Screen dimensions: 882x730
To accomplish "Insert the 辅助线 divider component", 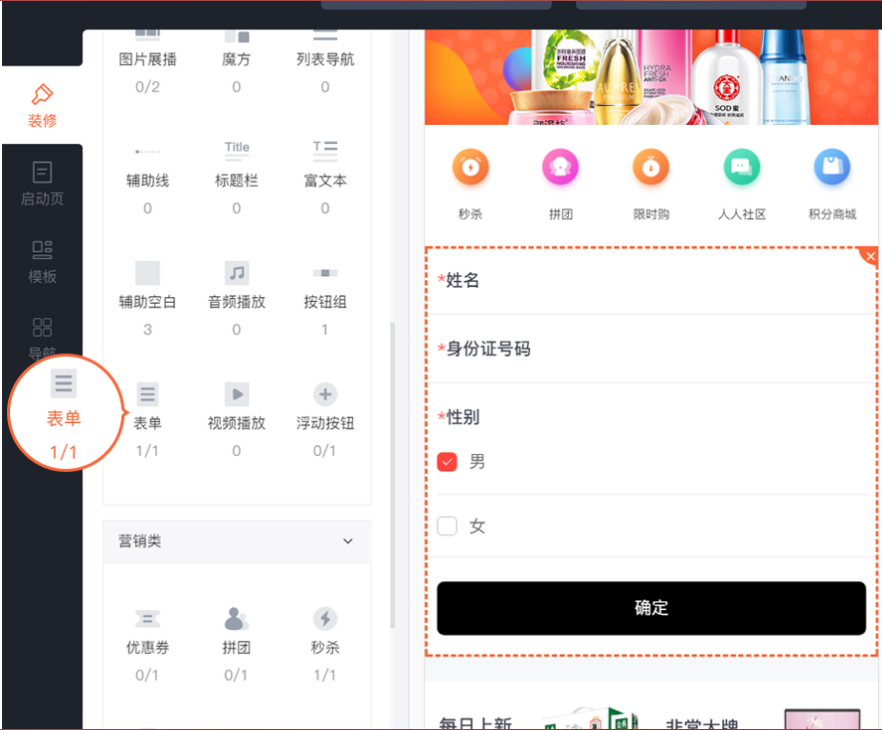I will (x=147, y=180).
